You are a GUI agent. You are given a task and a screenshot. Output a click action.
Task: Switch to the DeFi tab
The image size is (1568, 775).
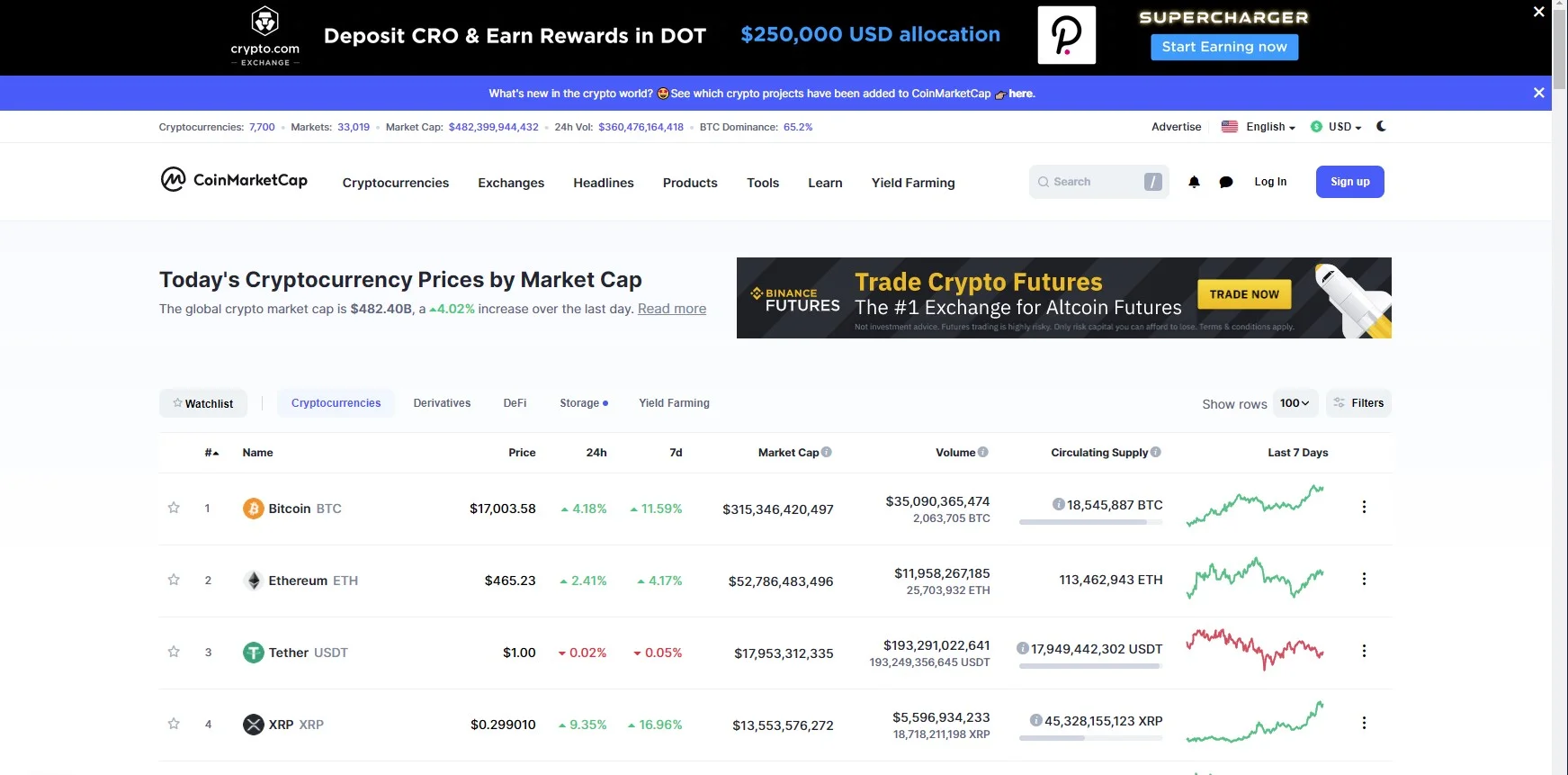tap(515, 403)
